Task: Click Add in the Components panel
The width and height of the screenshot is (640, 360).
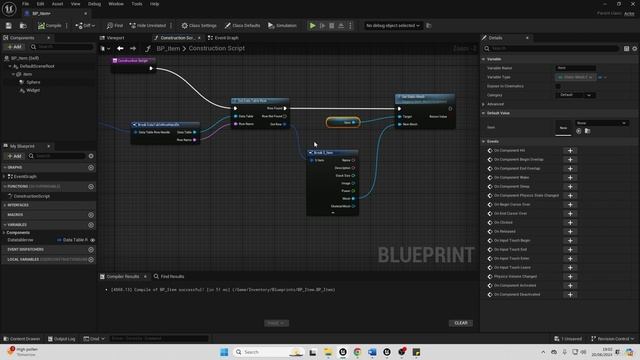Action: [x=14, y=47]
